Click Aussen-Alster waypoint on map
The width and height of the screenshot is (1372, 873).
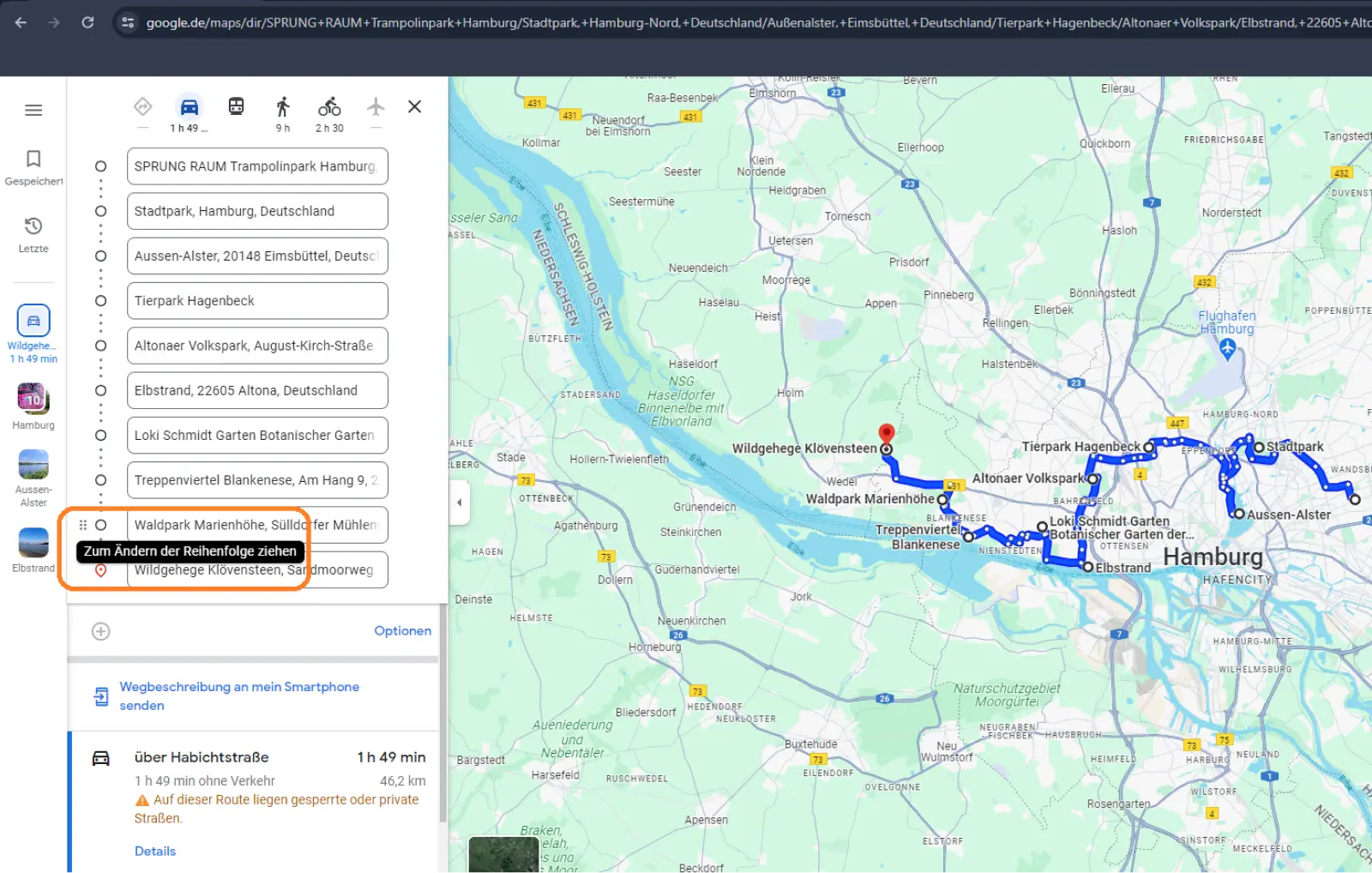point(1238,514)
